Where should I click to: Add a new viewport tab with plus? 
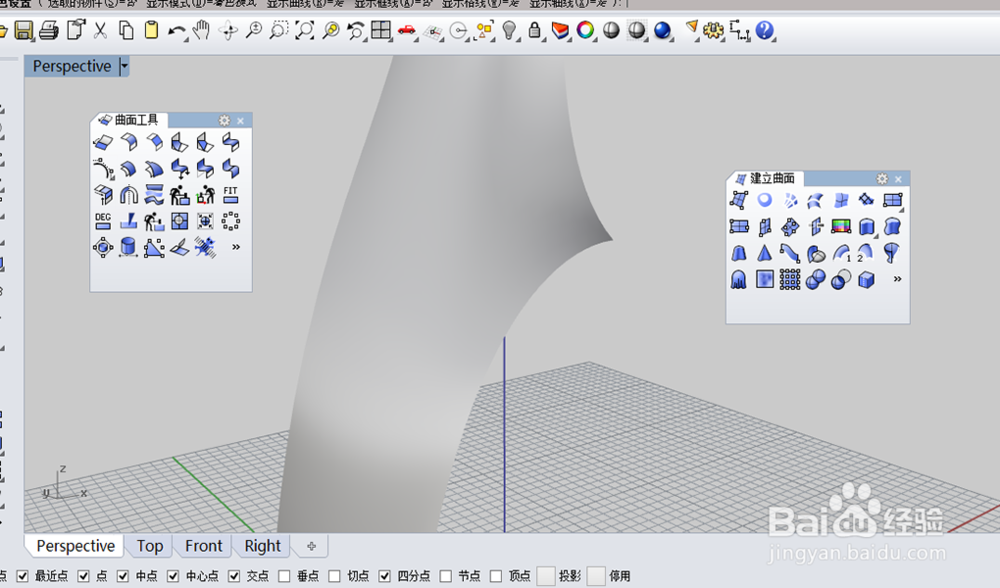tap(311, 546)
